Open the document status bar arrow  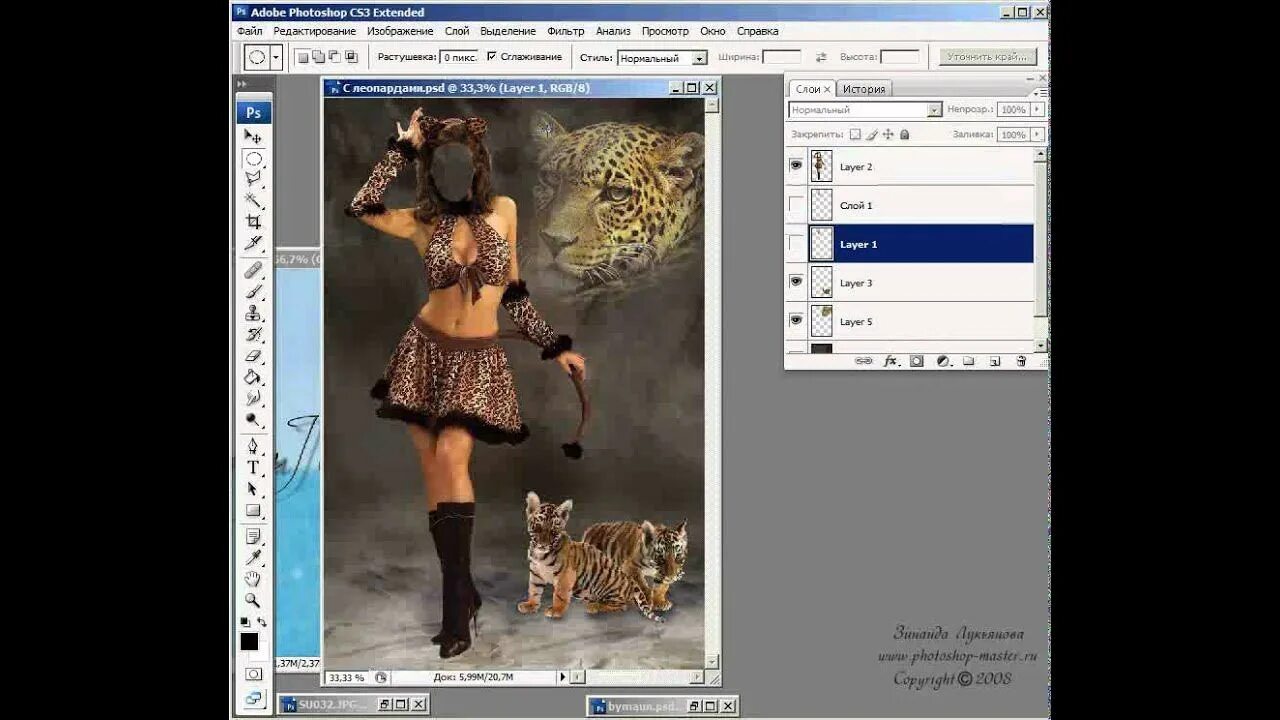pos(563,677)
